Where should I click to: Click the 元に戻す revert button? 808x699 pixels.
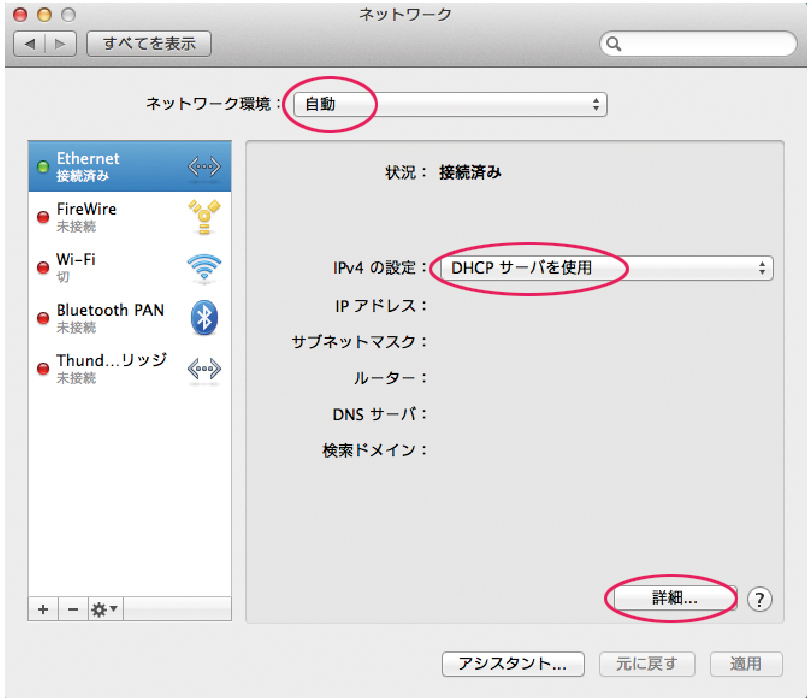click(x=647, y=664)
